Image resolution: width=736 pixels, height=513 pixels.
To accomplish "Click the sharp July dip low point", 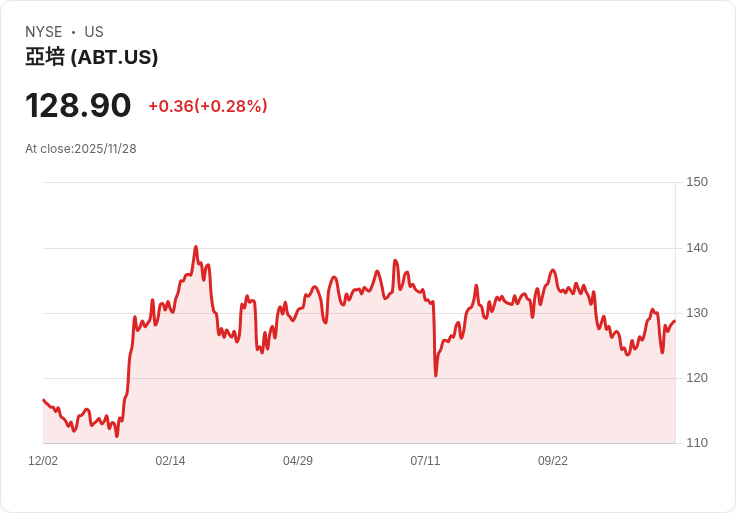I will point(436,375).
